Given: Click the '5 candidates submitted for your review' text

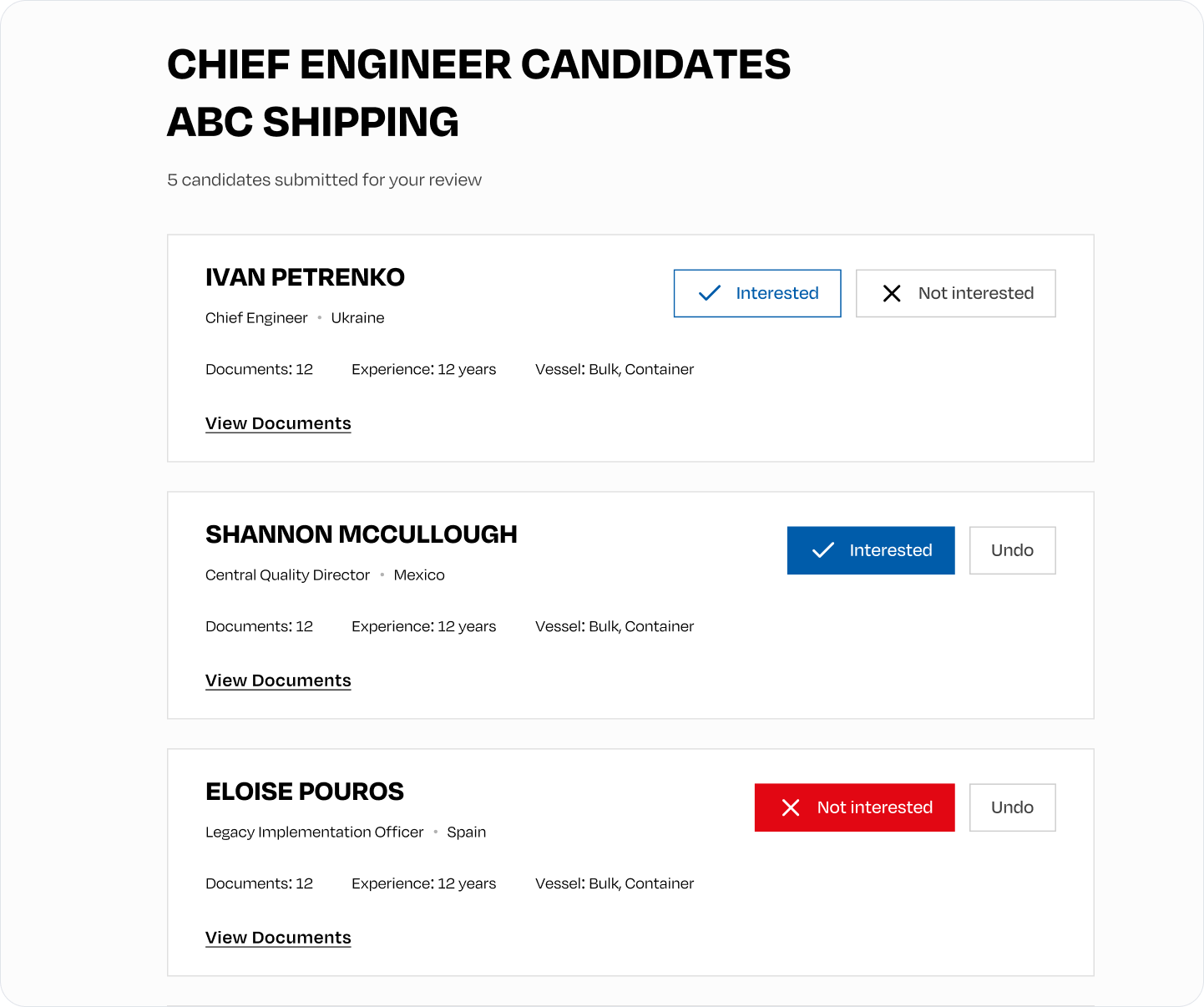Looking at the screenshot, I should (324, 180).
